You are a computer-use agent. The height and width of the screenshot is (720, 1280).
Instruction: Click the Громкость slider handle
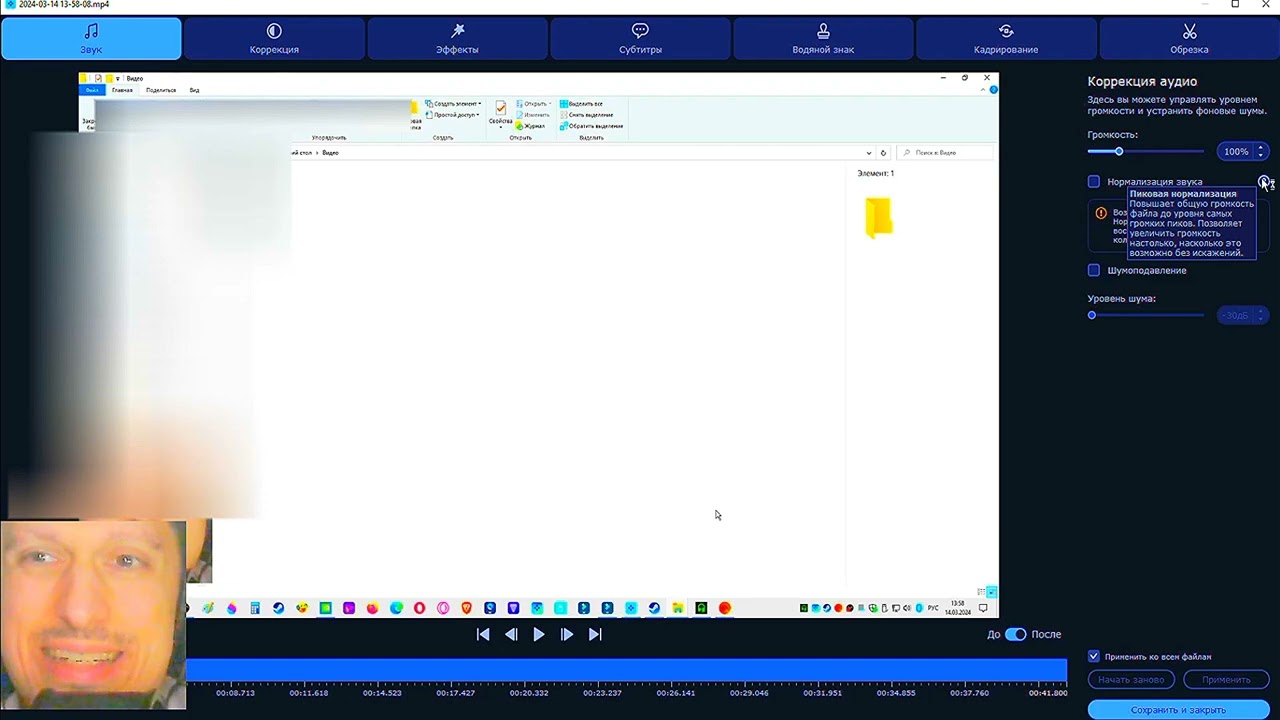1119,151
